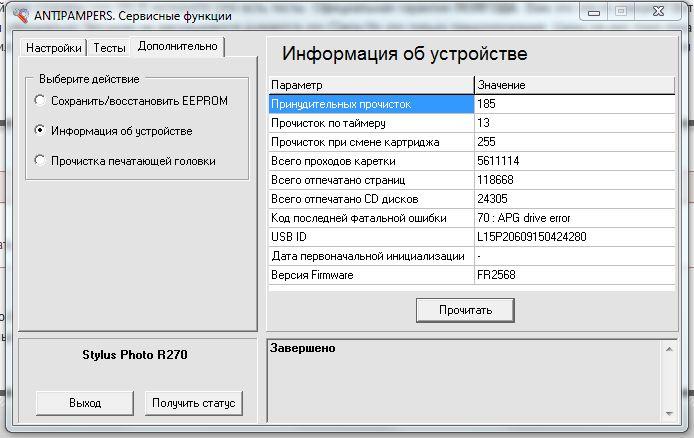Viewport: 694px width, 438px height.
Task: Select the Всего отпечатано CD дисков row
Action: click(472, 199)
